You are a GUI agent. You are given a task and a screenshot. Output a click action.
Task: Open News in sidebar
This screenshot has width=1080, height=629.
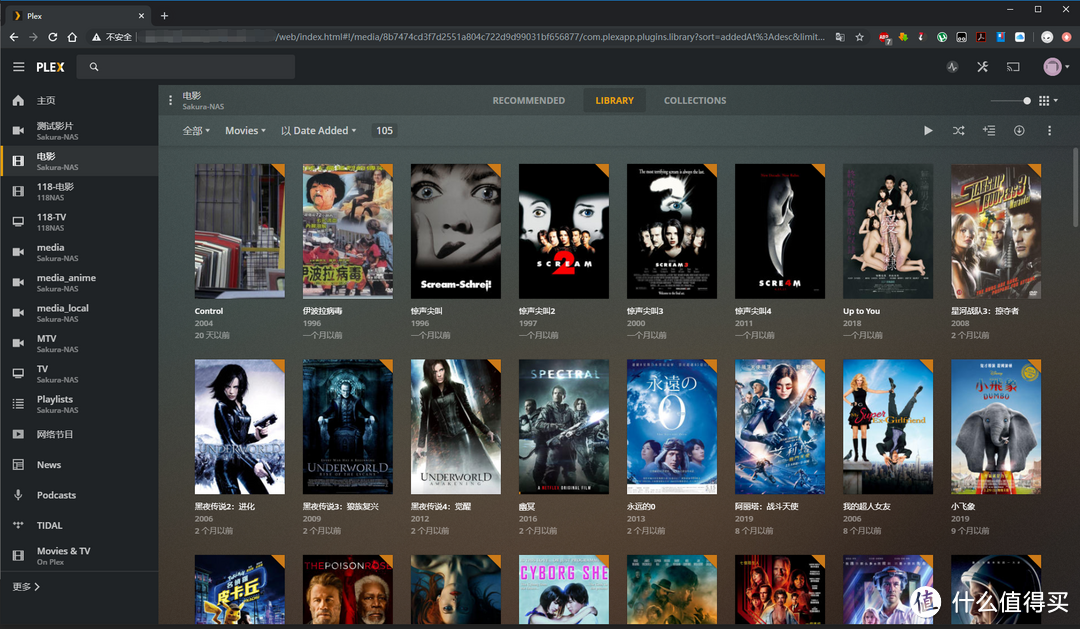point(79,464)
